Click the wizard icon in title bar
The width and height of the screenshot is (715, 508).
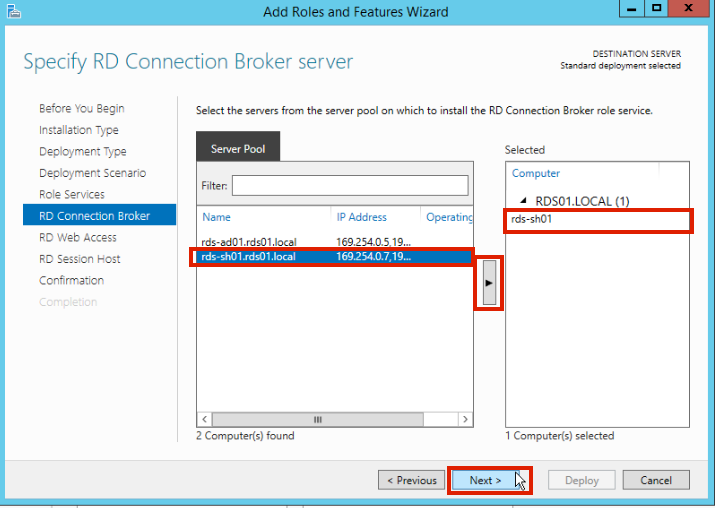point(14,11)
